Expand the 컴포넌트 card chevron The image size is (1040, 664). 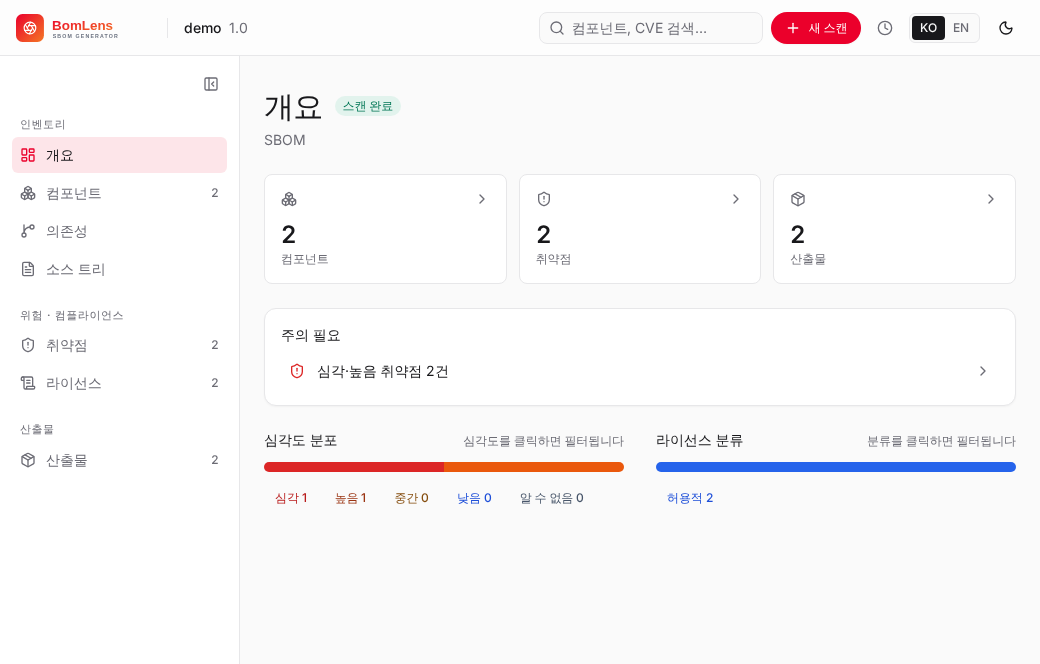point(482,199)
